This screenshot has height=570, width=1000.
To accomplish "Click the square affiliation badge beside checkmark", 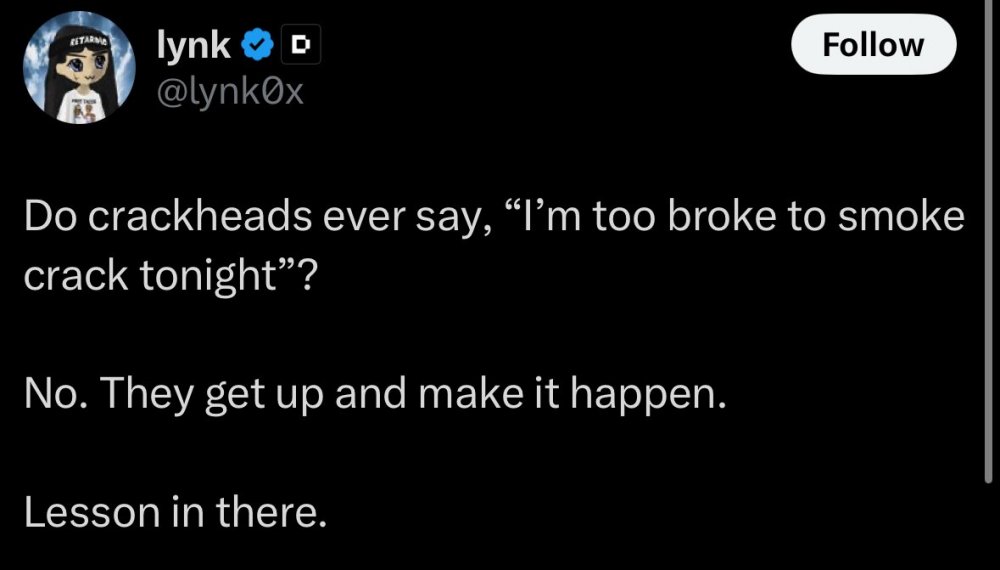I will pyautogui.click(x=300, y=45).
